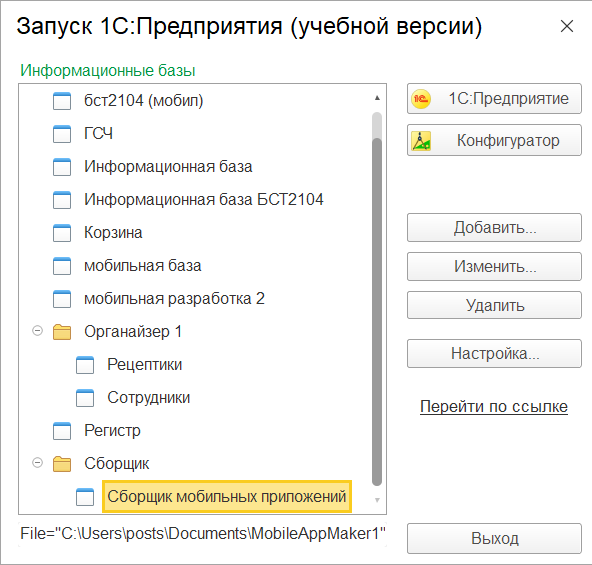Select мобильная база entry

(x=142, y=266)
